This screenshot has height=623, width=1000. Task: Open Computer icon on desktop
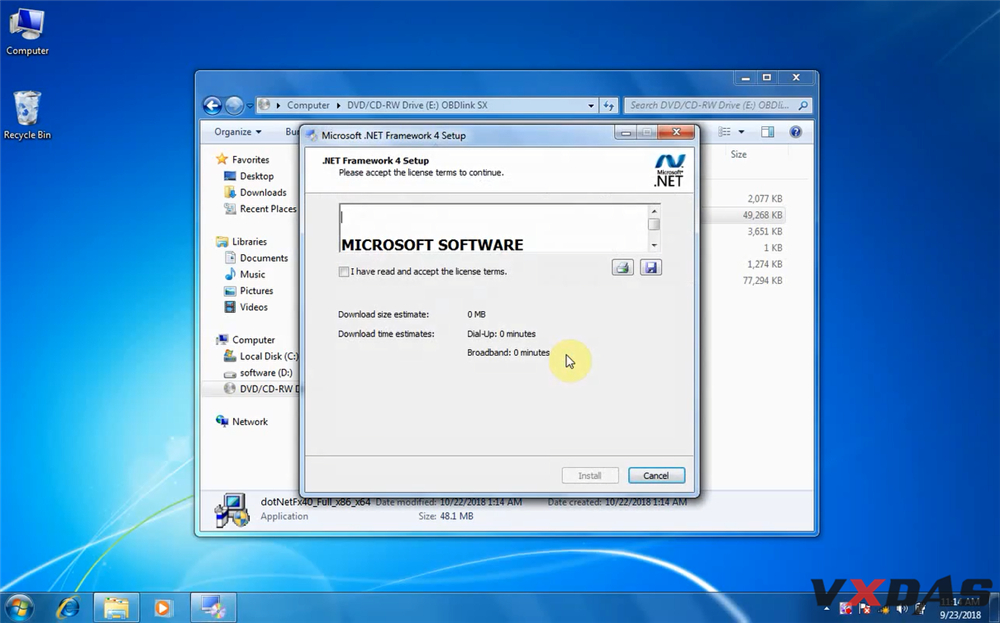tap(27, 31)
